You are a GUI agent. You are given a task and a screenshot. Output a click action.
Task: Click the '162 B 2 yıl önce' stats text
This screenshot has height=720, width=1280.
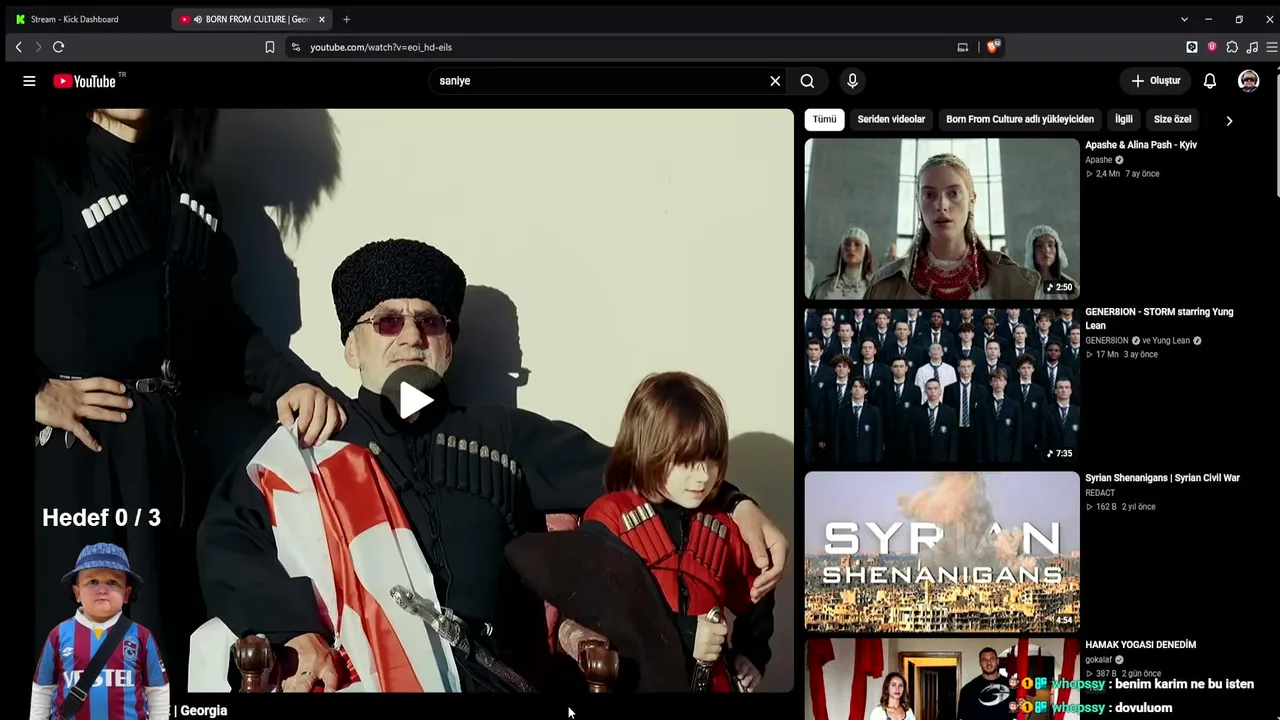(x=1120, y=507)
